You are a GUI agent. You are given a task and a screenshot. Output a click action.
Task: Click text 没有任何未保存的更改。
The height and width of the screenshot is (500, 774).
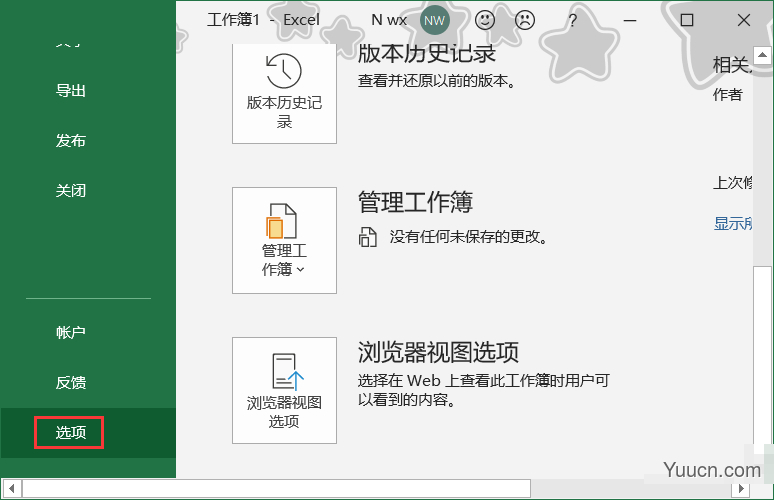coord(469,237)
